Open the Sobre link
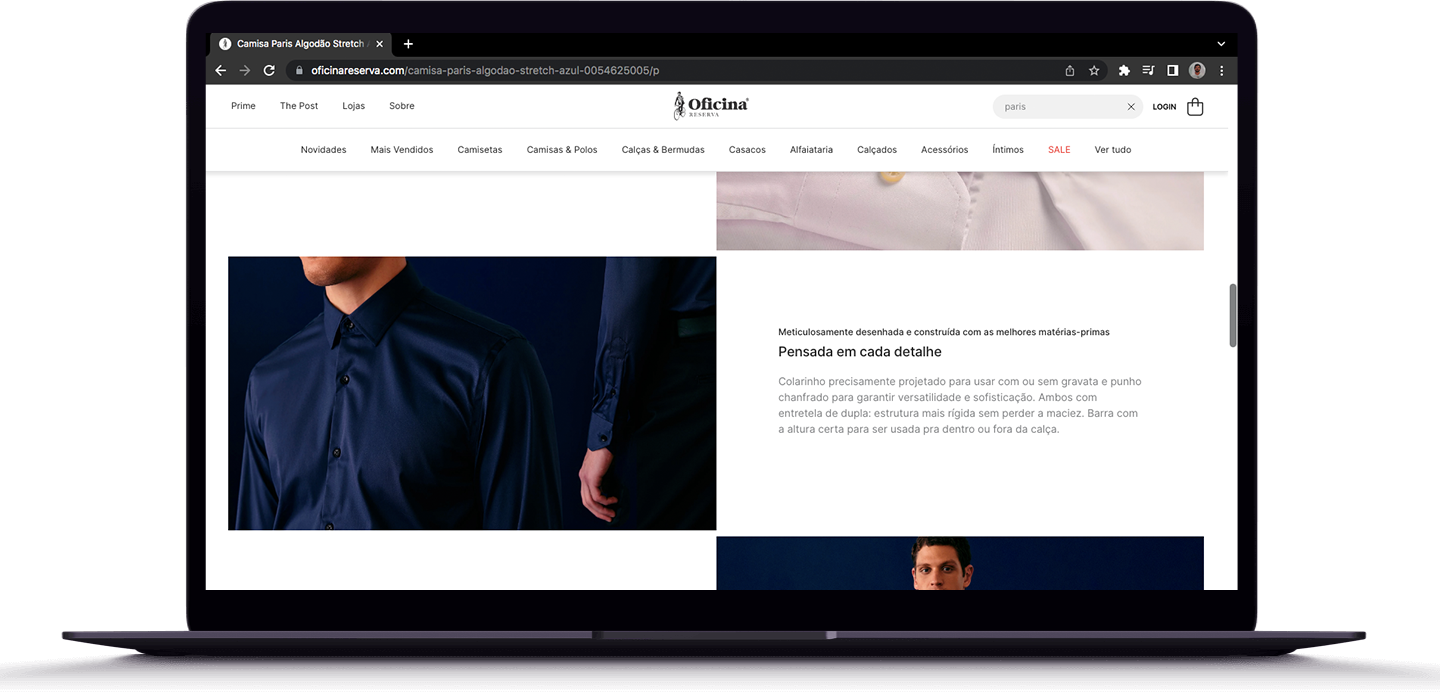 tap(402, 106)
